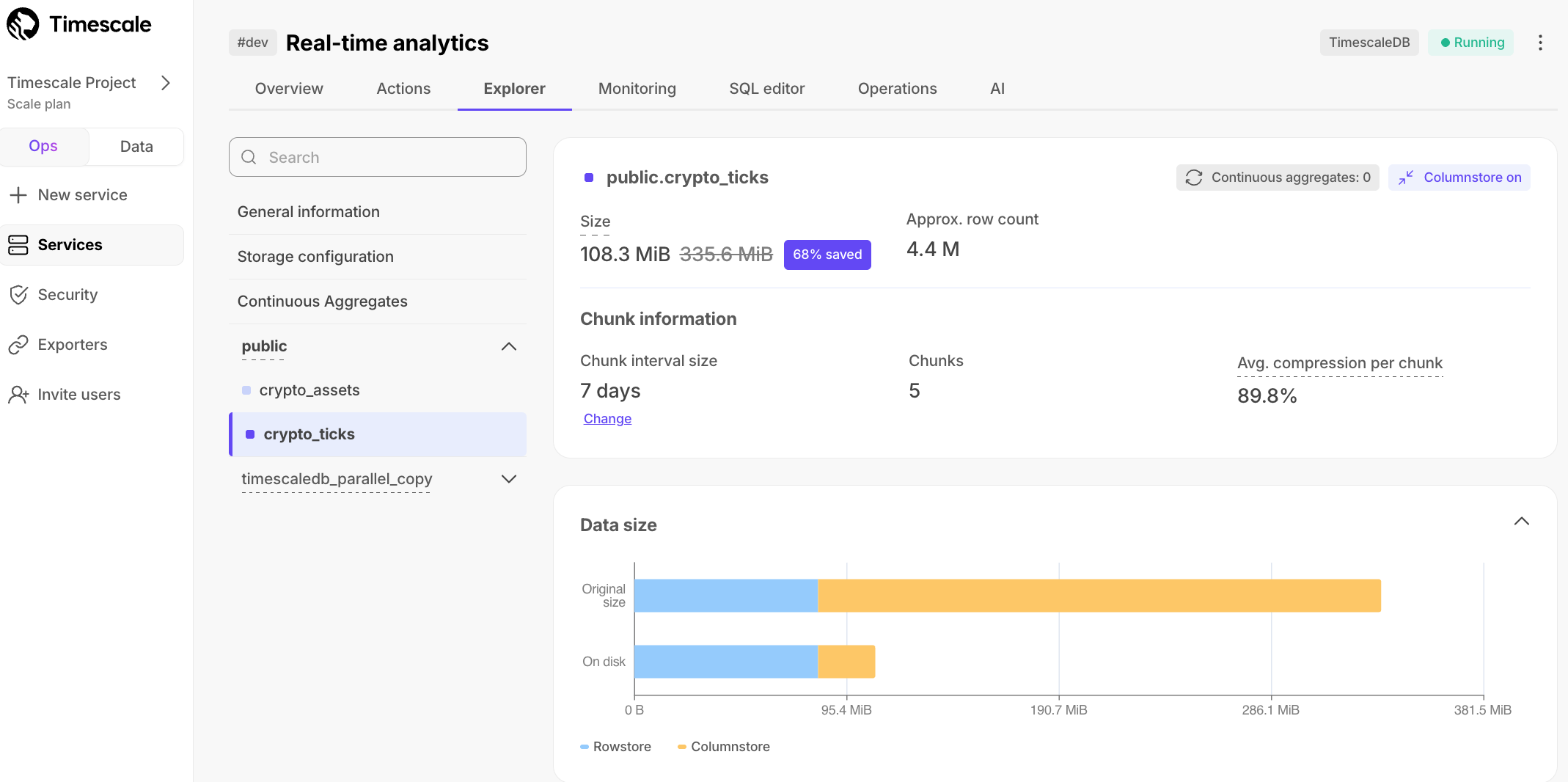Image resolution: width=1568 pixels, height=782 pixels.
Task: Click the Original size Rowstore blue bar
Action: point(726,596)
